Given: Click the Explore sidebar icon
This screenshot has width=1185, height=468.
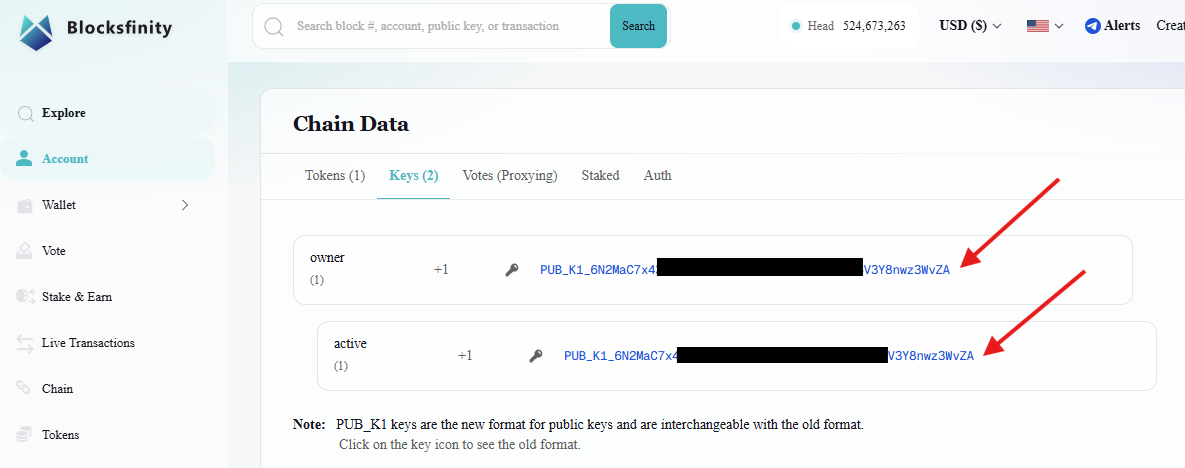Looking at the screenshot, I should pyautogui.click(x=25, y=113).
